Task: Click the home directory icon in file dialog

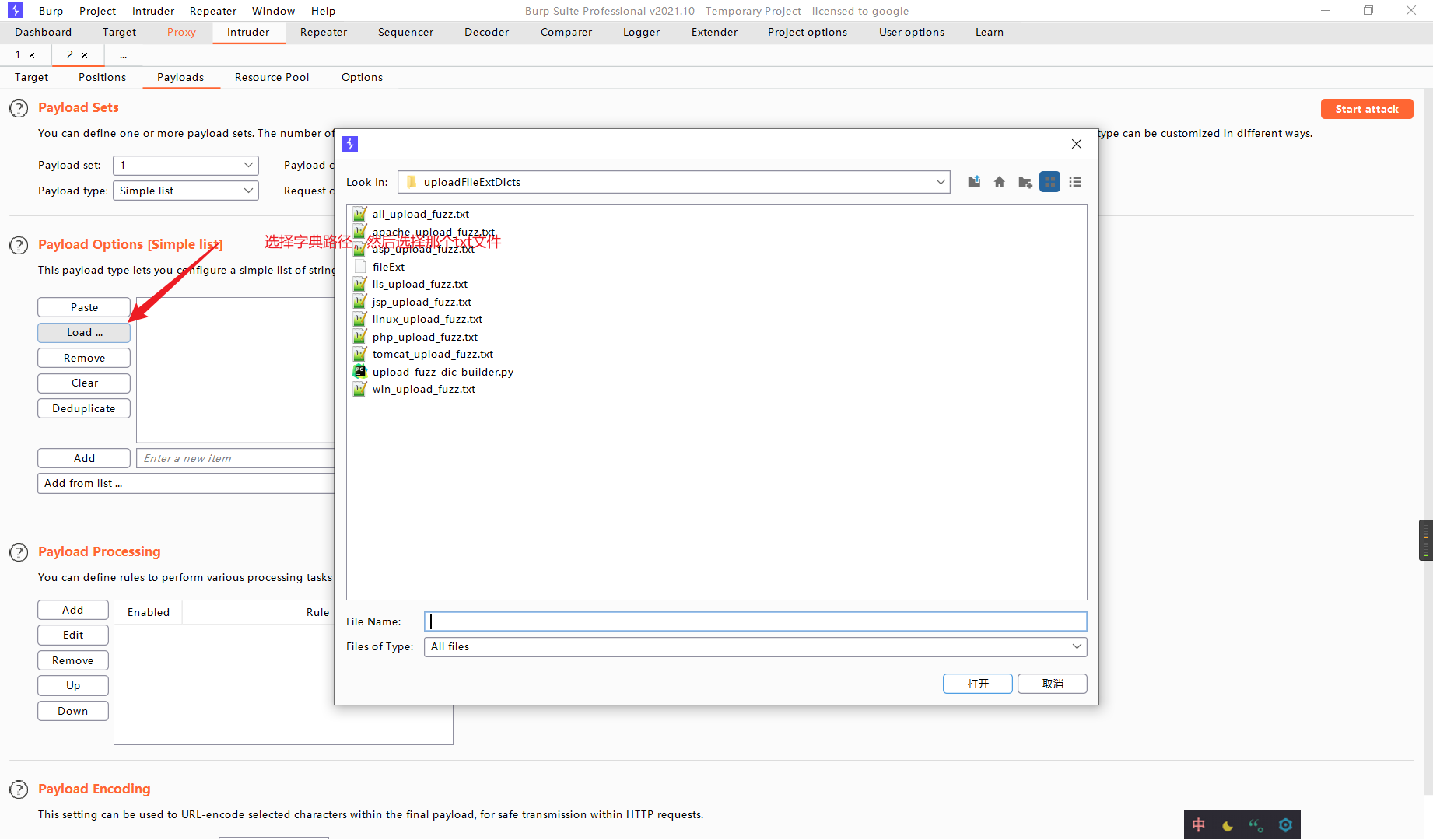Action: click(x=999, y=181)
